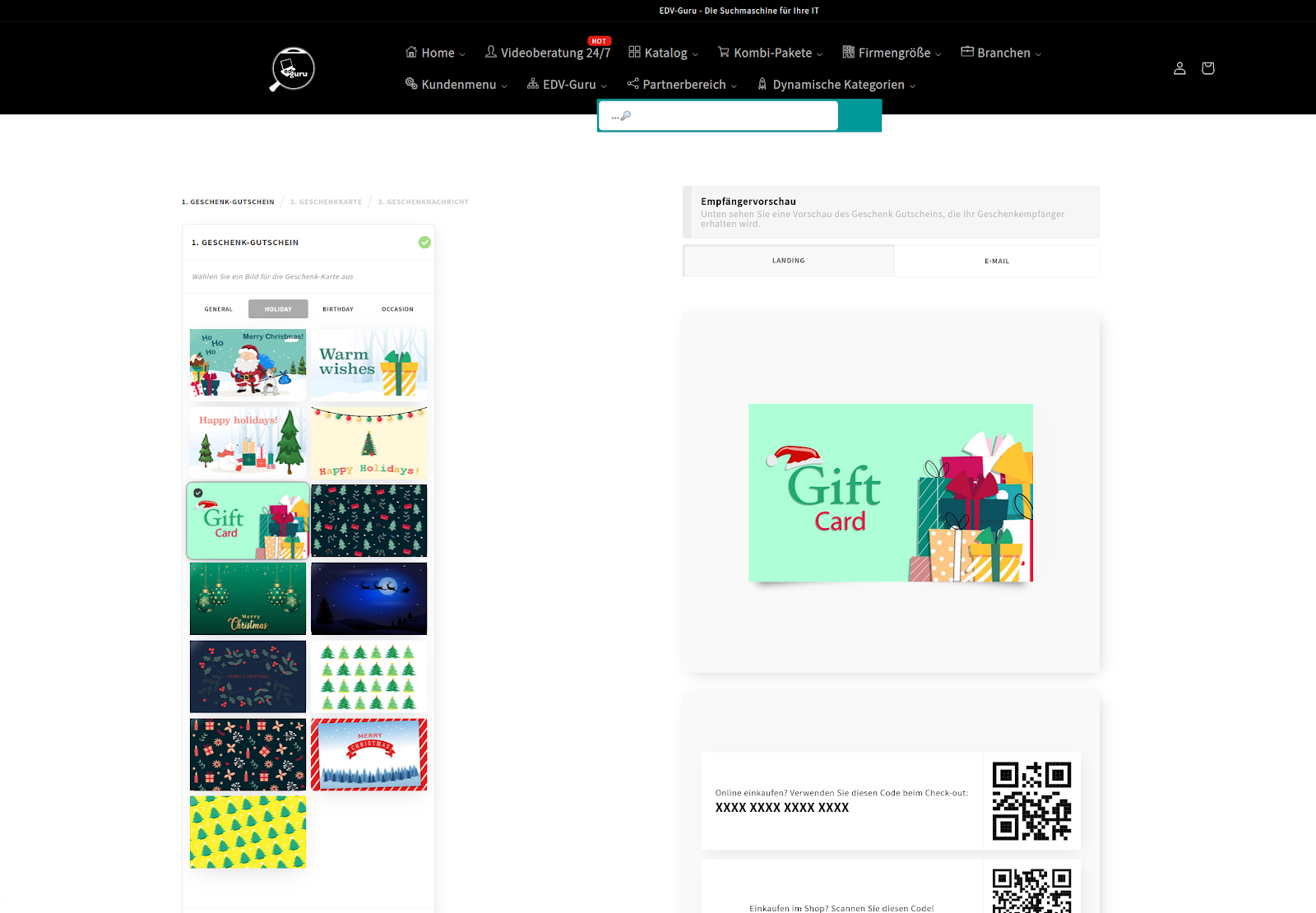Choose the dark tree pattern card
The height and width of the screenshot is (913, 1316).
pos(369,521)
